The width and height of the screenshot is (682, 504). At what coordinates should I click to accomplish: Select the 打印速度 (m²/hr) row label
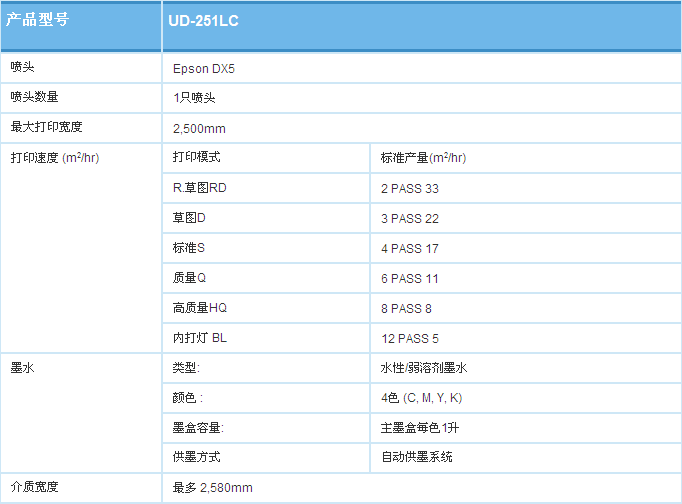[54, 158]
